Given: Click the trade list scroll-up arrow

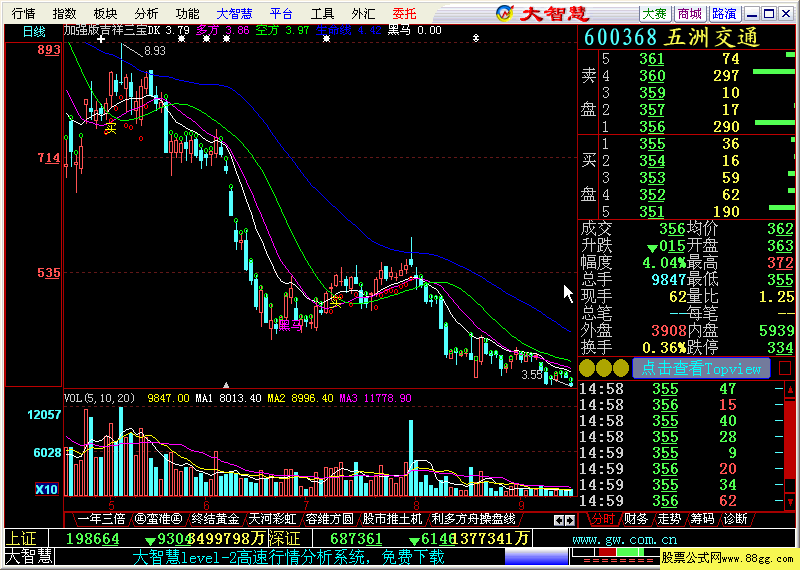Looking at the screenshot, I should [x=790, y=391].
